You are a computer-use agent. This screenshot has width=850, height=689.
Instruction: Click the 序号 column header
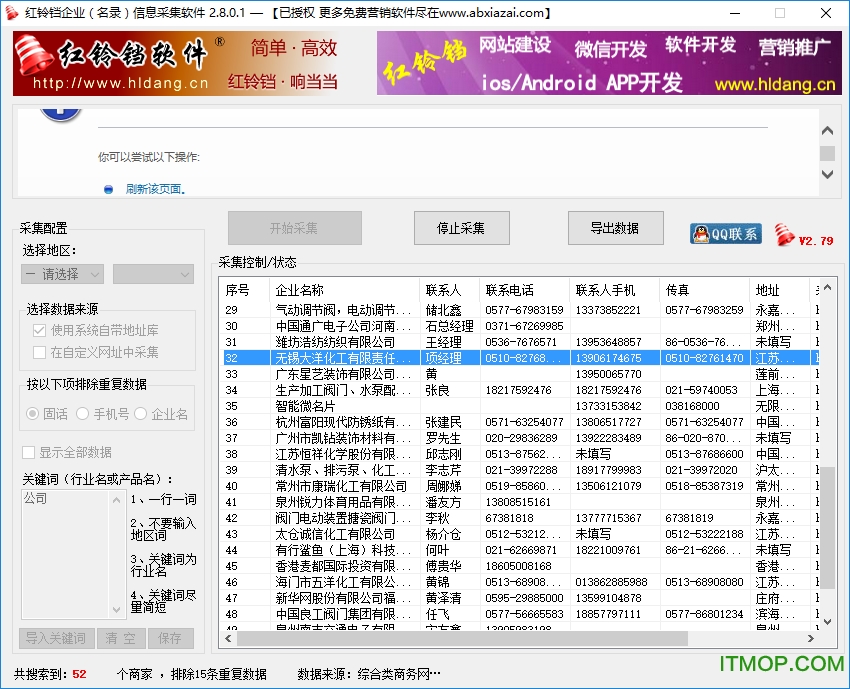coord(244,290)
